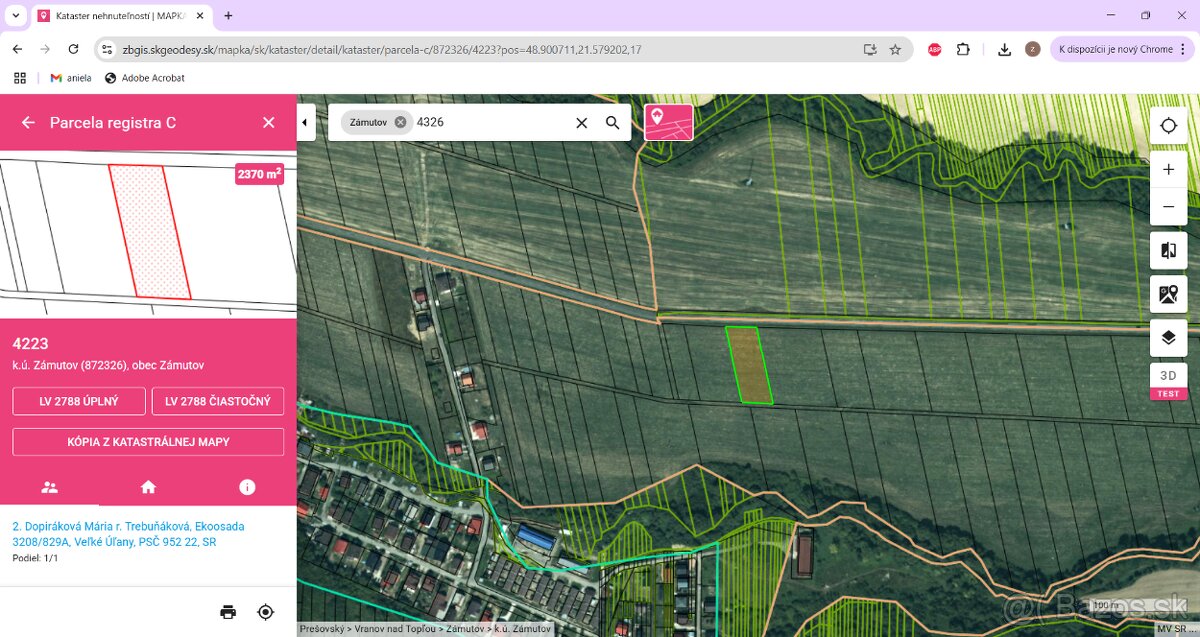Open the cadastre theme selector
The image size is (1200, 637).
pos(669,122)
